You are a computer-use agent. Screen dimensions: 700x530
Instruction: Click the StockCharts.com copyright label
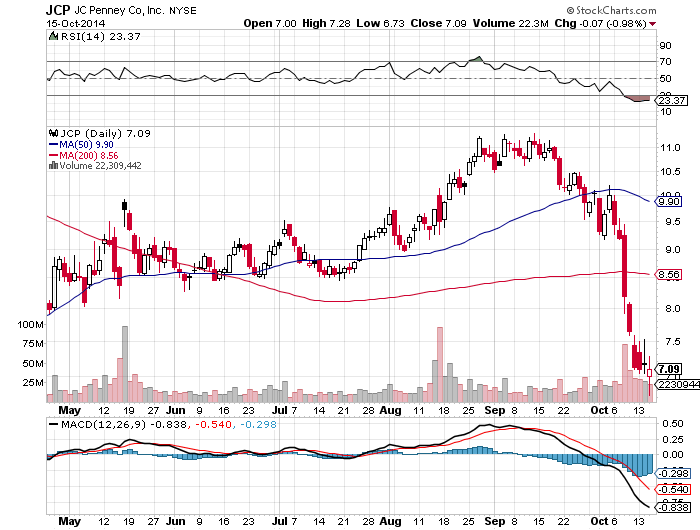pyautogui.click(x=612, y=10)
